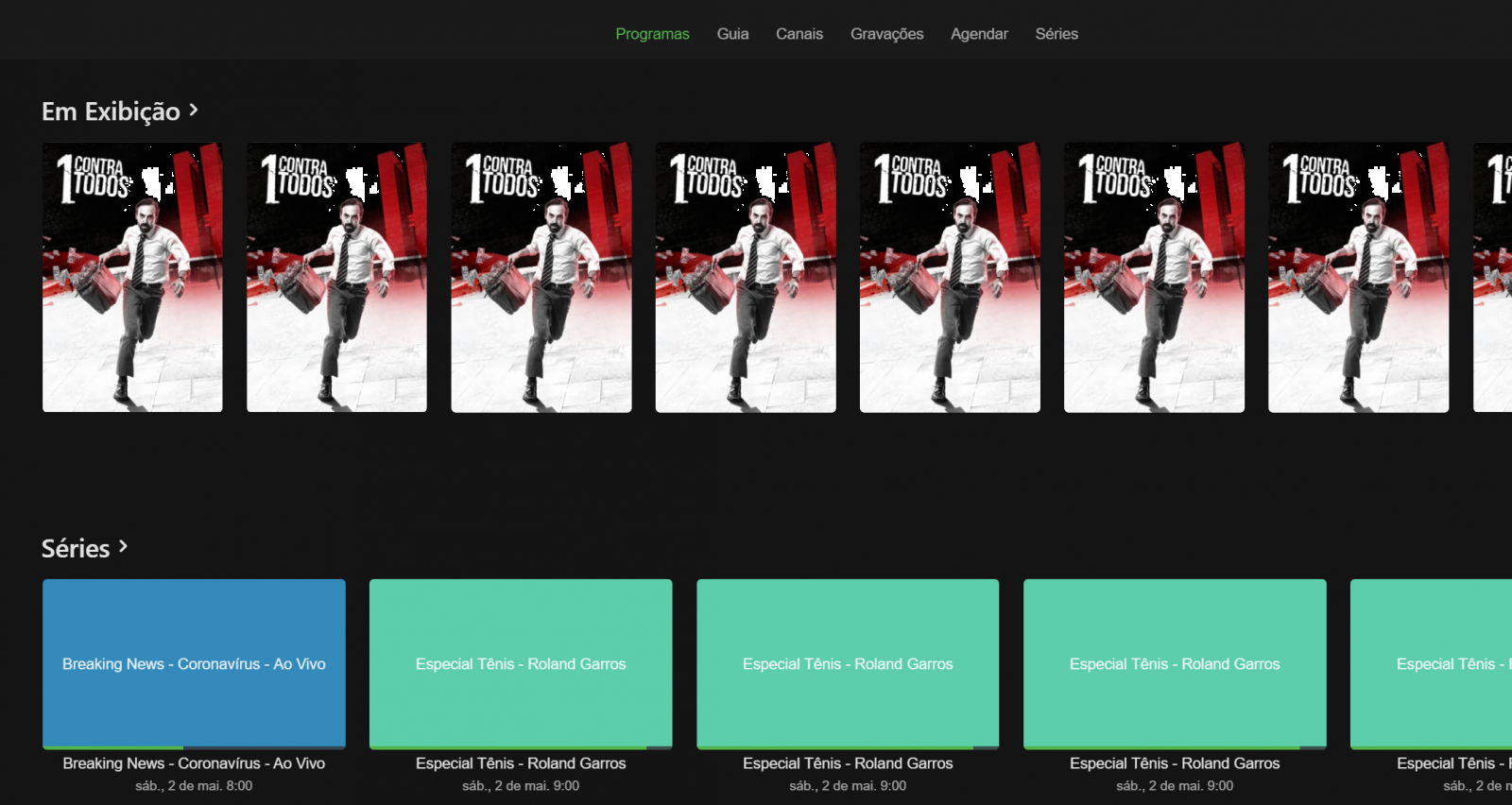Open the third 1 Contra Todos poster

point(541,277)
